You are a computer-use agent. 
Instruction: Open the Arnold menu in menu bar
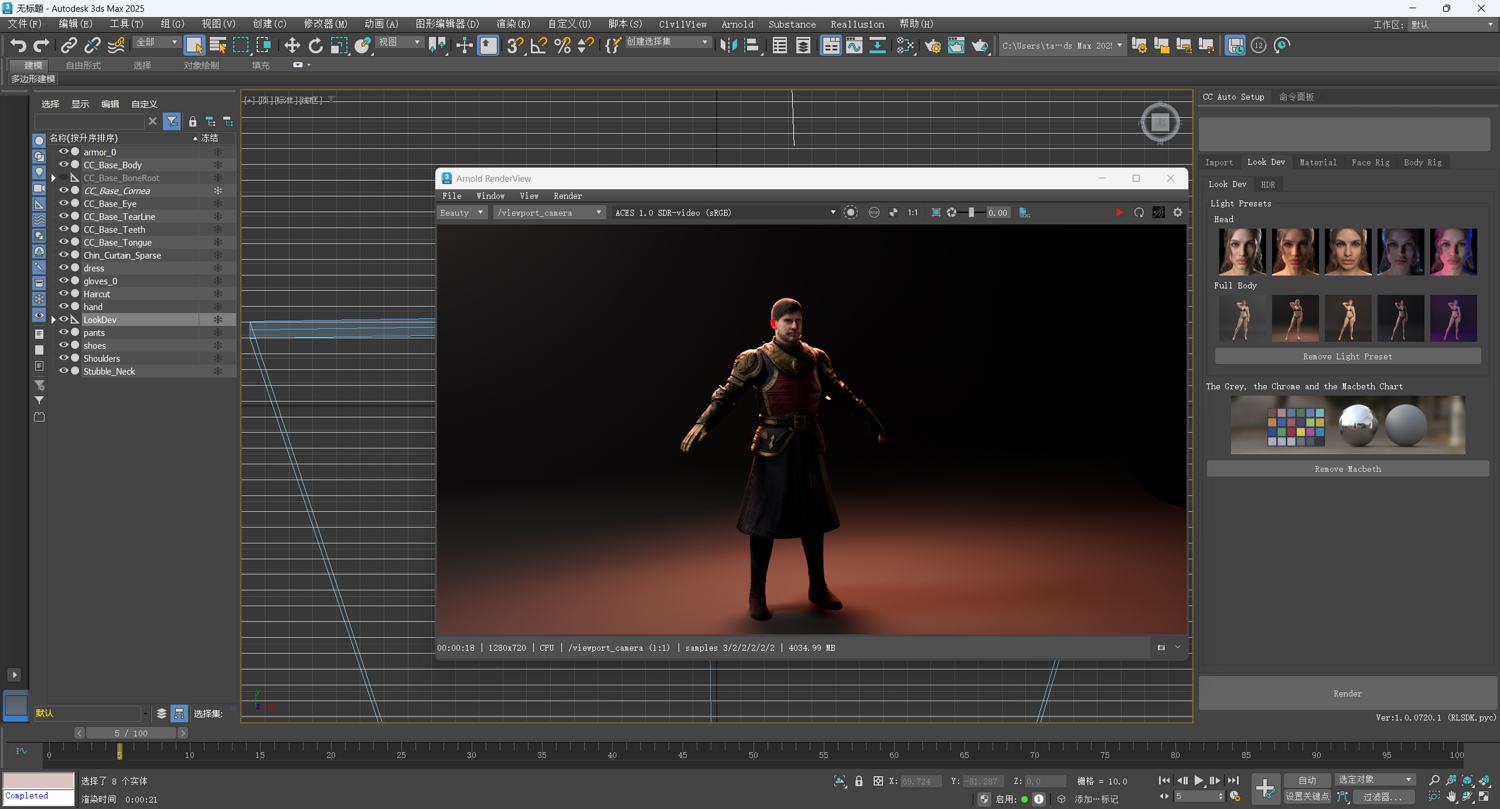coord(737,24)
